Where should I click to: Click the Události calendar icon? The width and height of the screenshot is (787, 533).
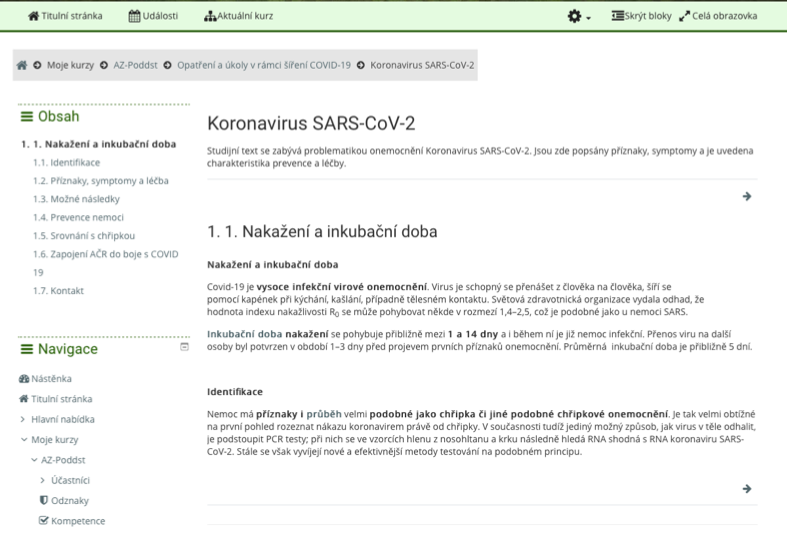(x=135, y=16)
